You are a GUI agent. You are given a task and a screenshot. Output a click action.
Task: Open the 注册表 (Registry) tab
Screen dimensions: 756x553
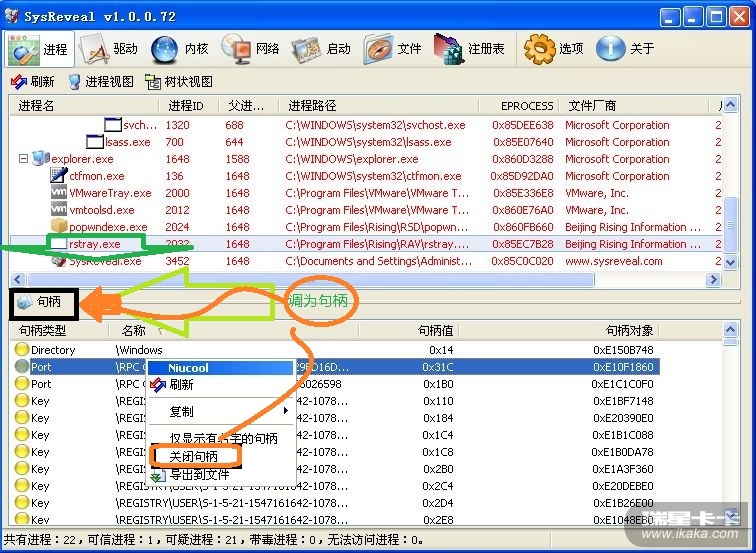pyautogui.click(x=469, y=49)
